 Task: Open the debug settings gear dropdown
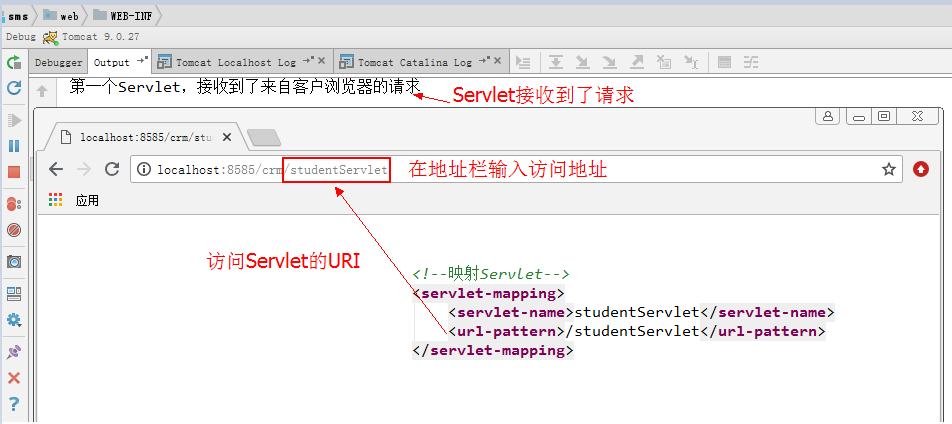click(14, 320)
